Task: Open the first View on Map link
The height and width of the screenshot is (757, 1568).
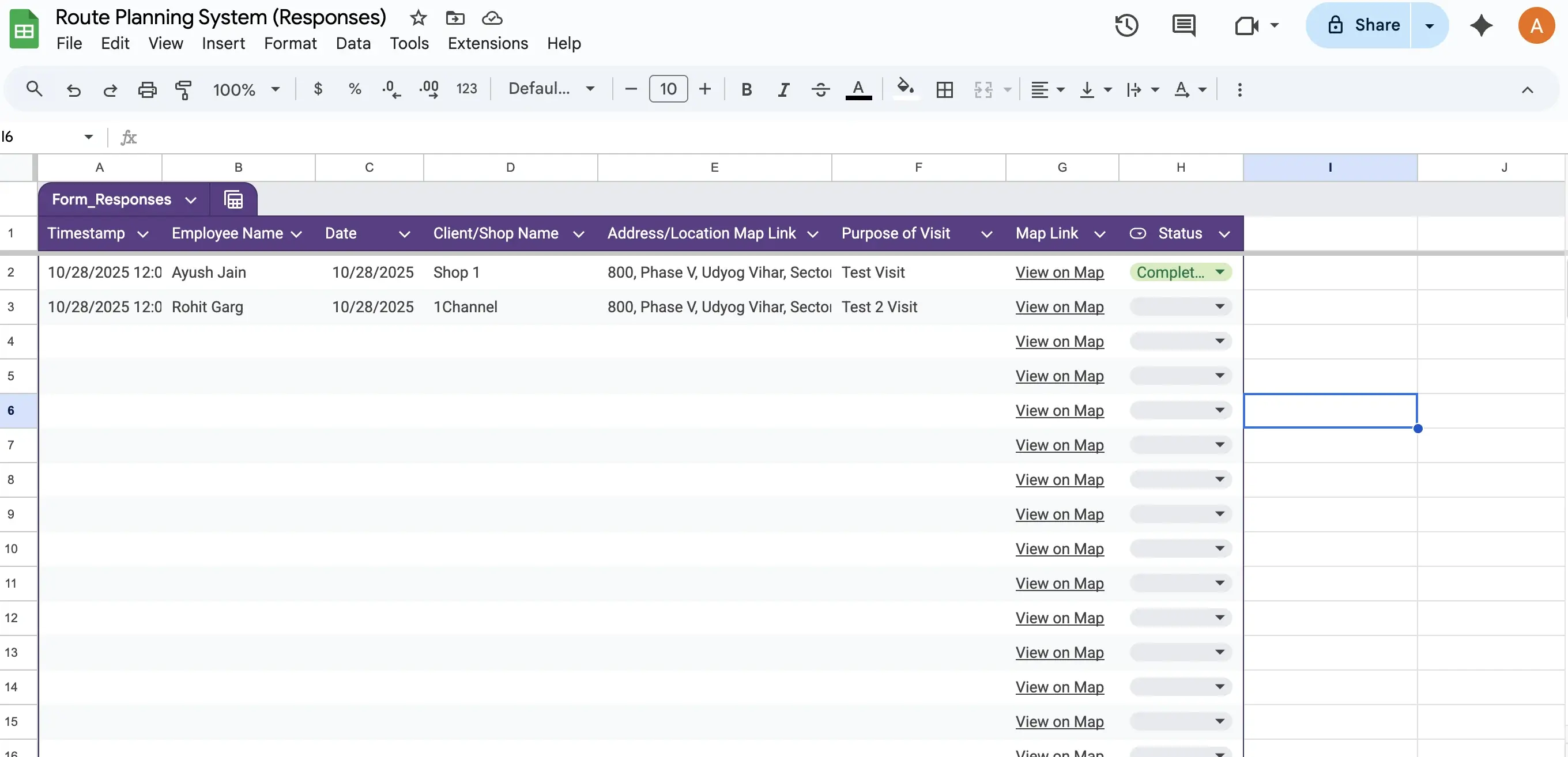Action: click(1060, 272)
